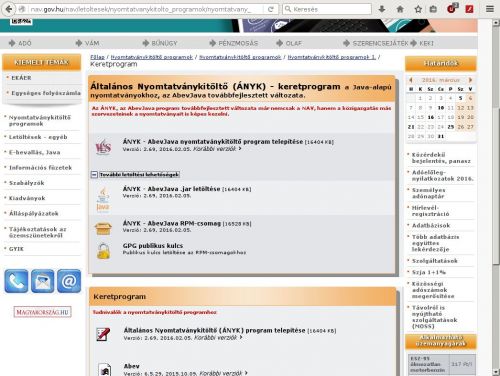
Task: Go to previous month in calendar
Action: [x=411, y=80]
